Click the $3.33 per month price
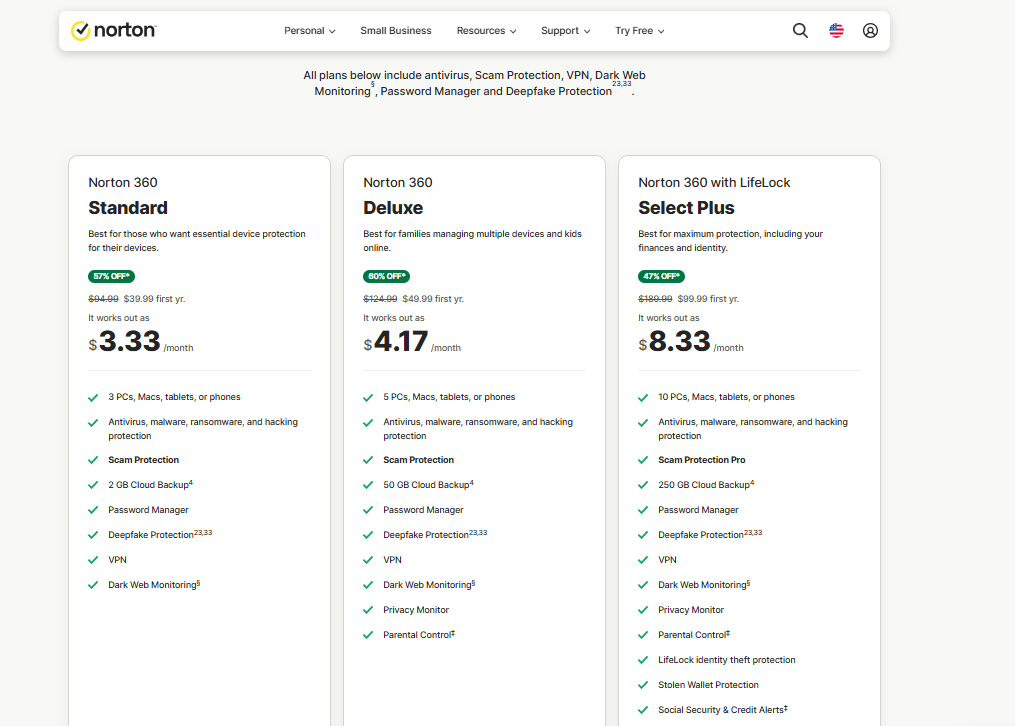 coord(140,342)
